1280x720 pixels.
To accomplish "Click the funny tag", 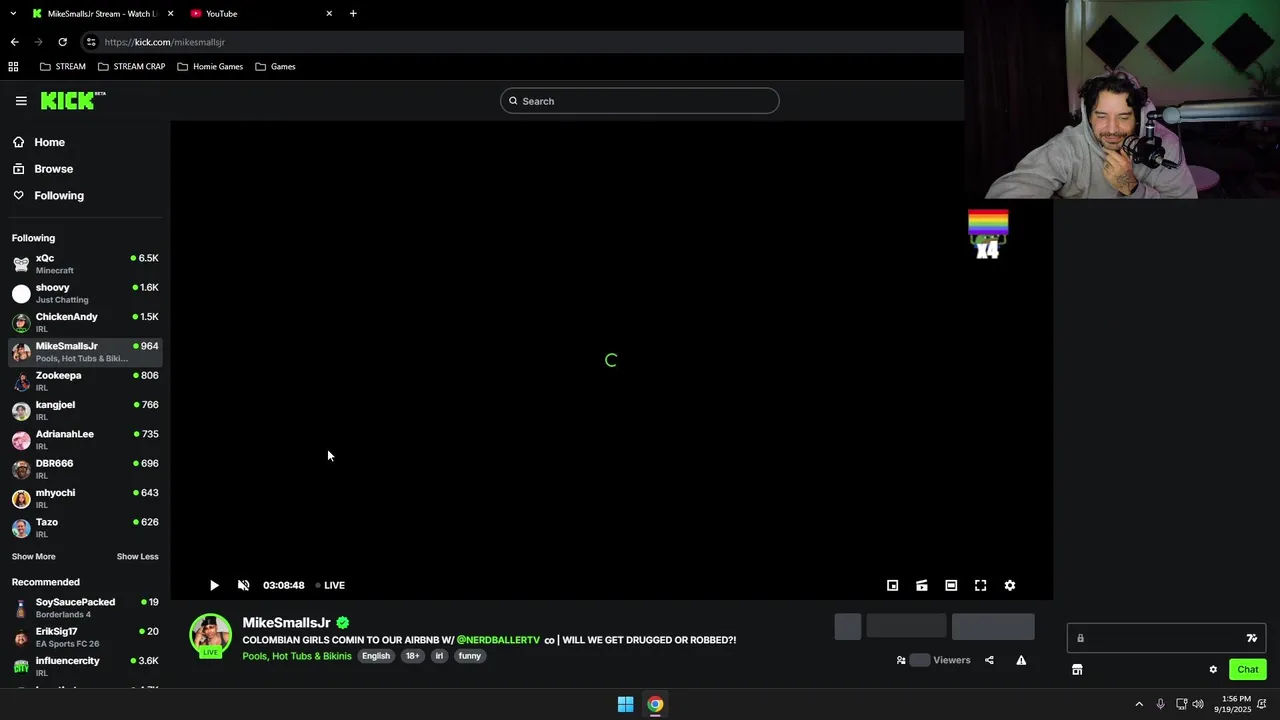I will click(470, 656).
